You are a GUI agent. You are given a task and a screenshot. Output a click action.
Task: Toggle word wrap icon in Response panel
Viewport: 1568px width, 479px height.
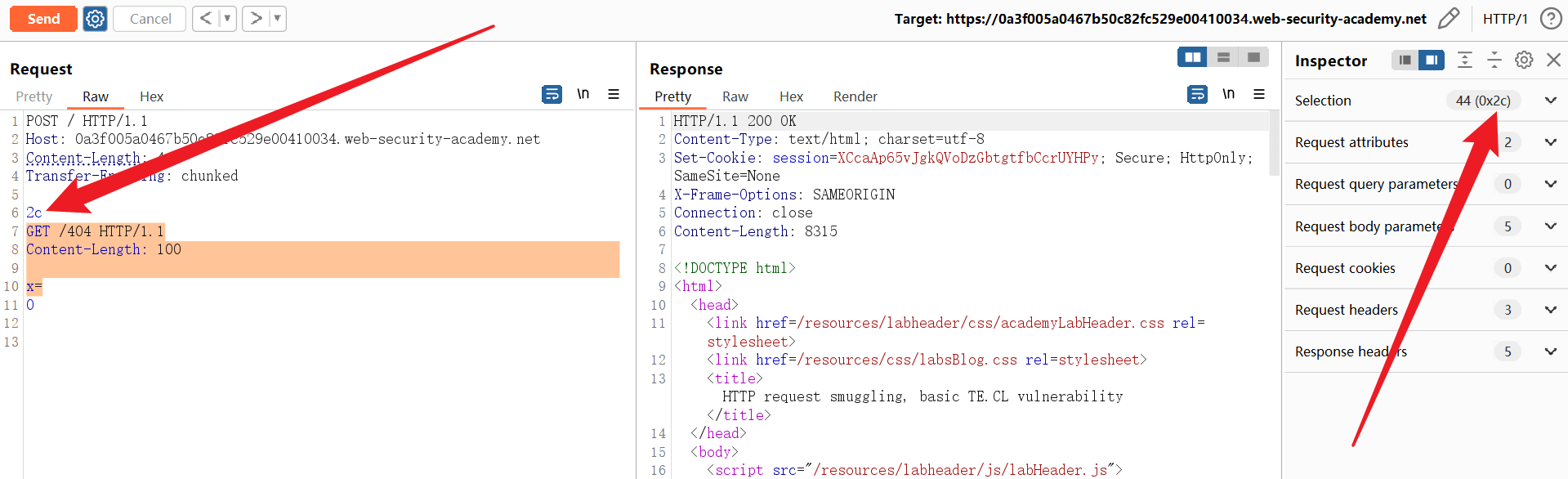click(1197, 95)
